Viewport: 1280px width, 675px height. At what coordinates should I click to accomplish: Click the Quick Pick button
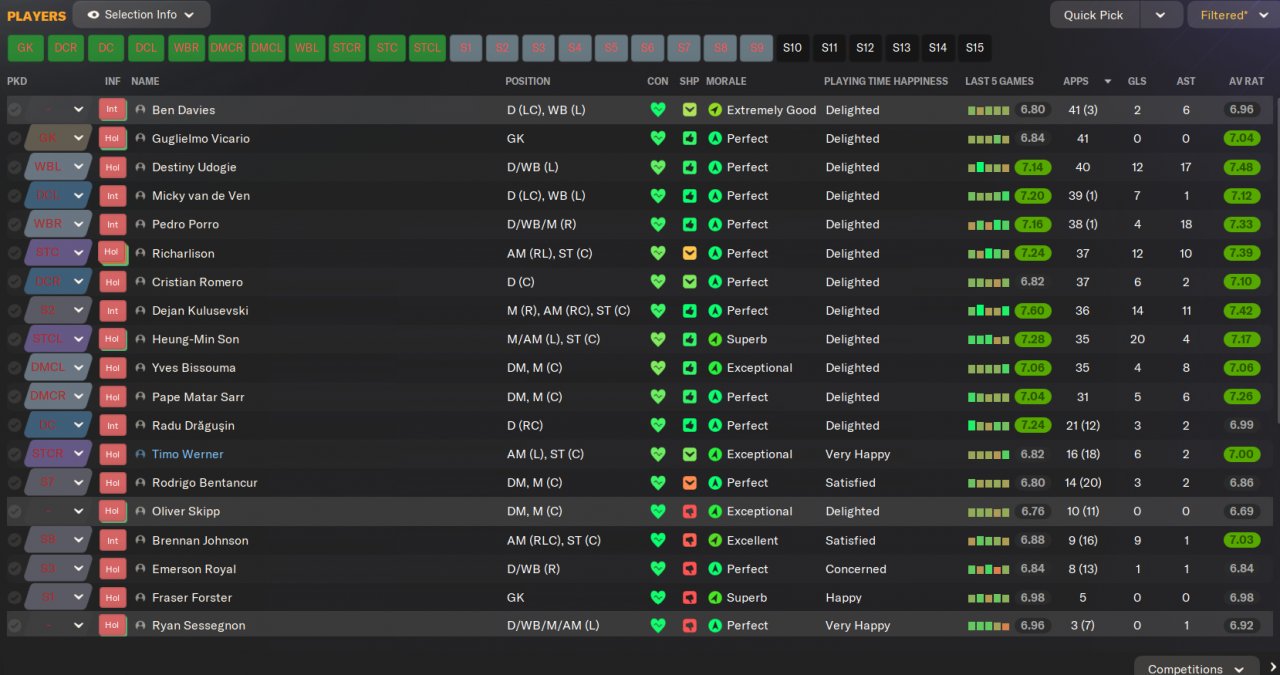coord(1094,15)
